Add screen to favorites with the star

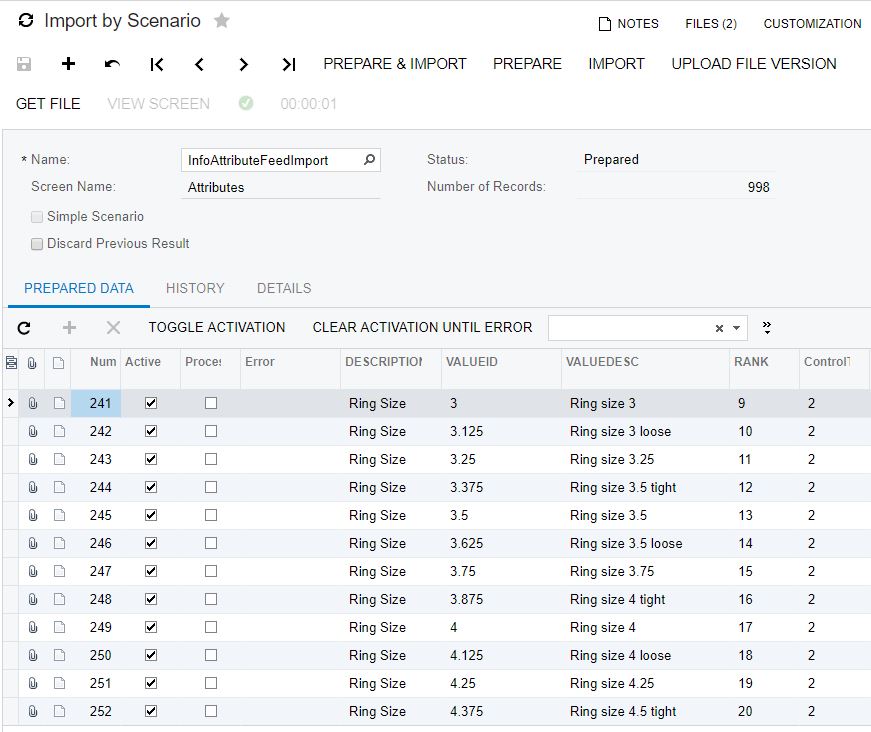(222, 21)
